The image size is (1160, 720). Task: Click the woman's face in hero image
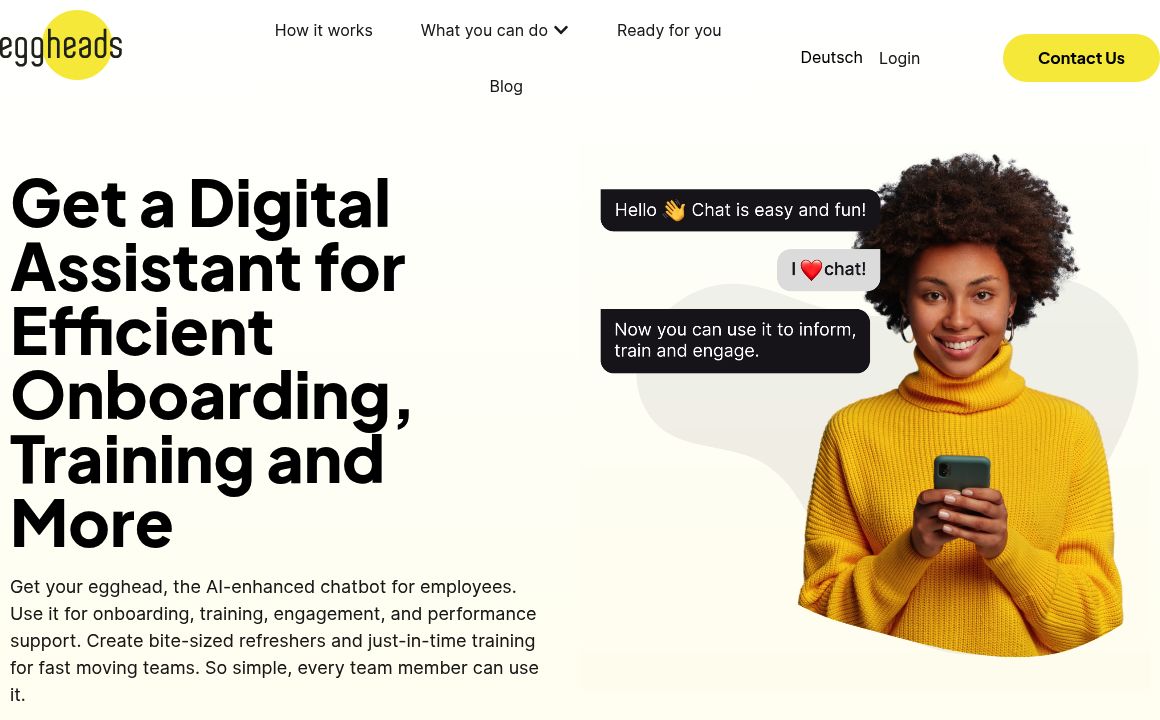[x=958, y=305]
